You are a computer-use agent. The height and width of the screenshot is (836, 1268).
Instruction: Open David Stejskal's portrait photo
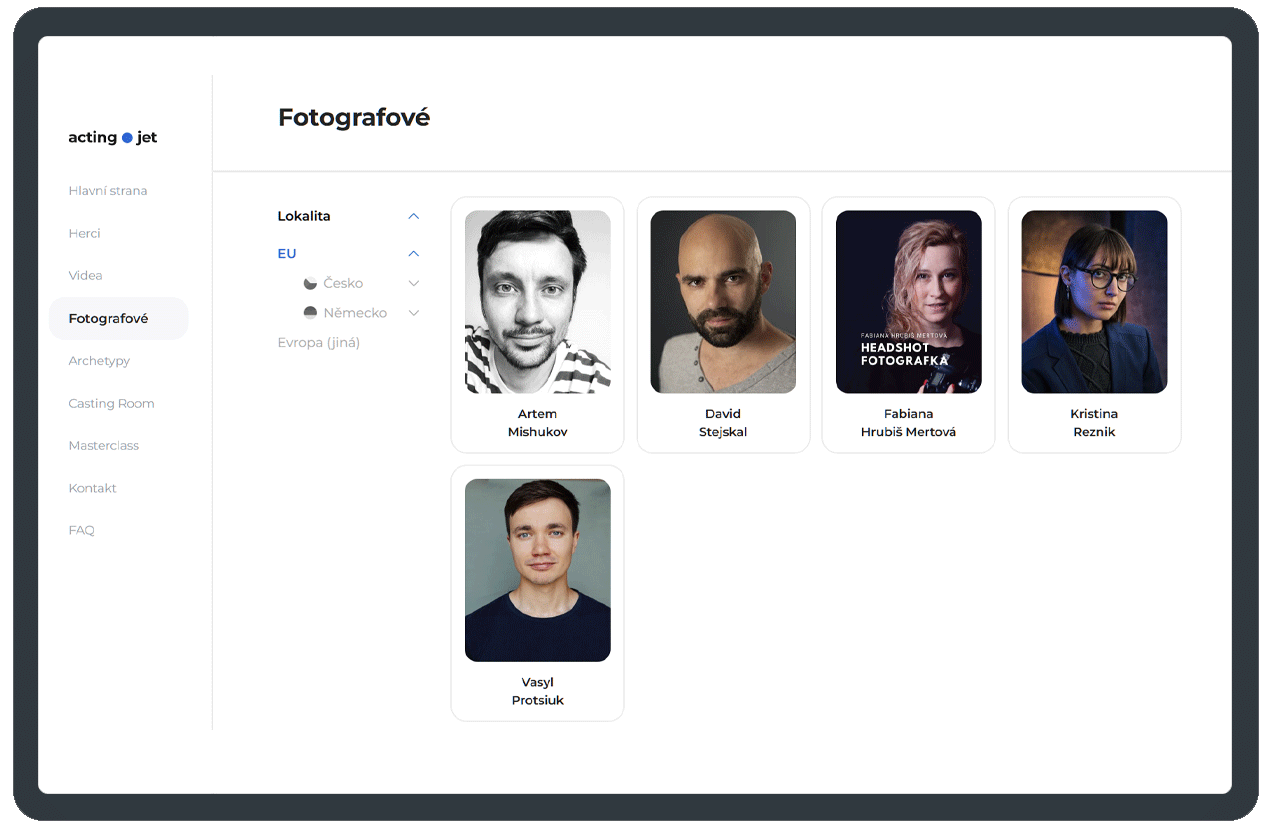tap(723, 302)
